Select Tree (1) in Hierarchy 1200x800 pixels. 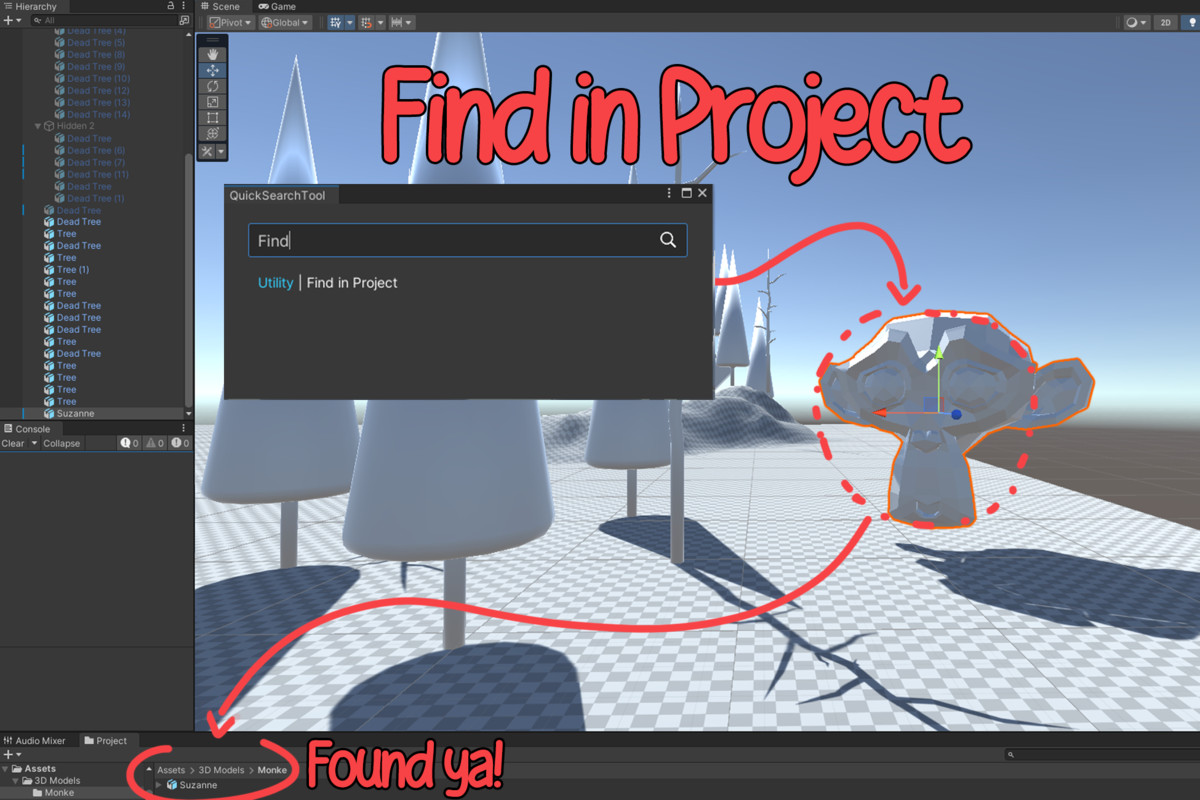point(73,270)
